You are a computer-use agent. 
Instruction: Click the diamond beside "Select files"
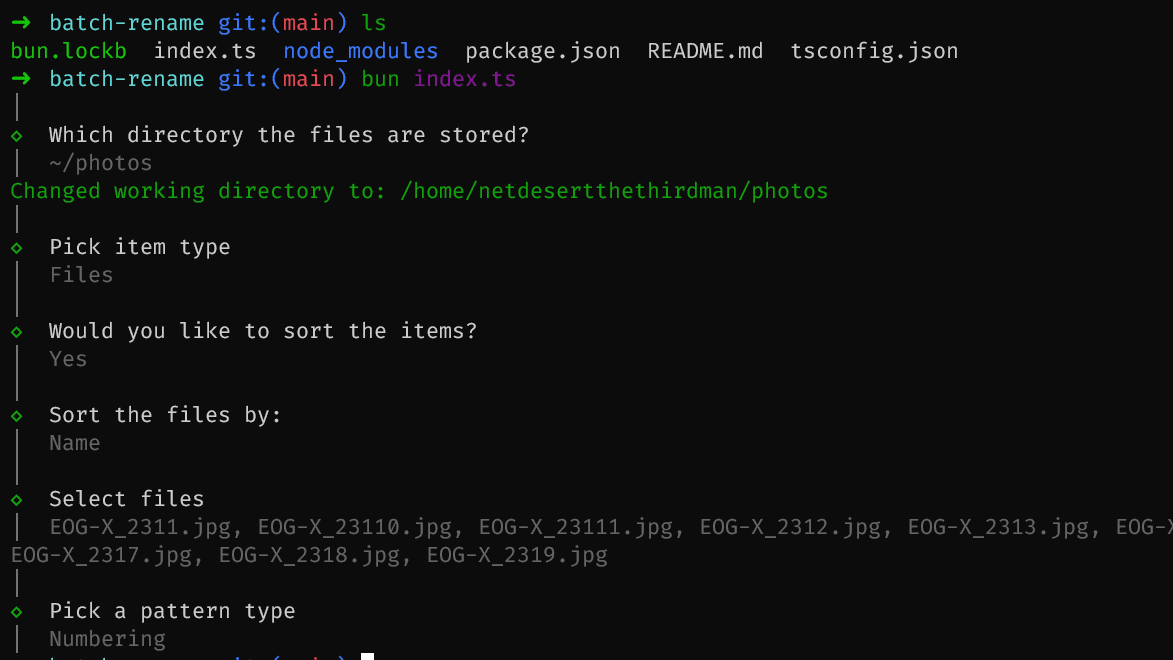click(x=17, y=499)
